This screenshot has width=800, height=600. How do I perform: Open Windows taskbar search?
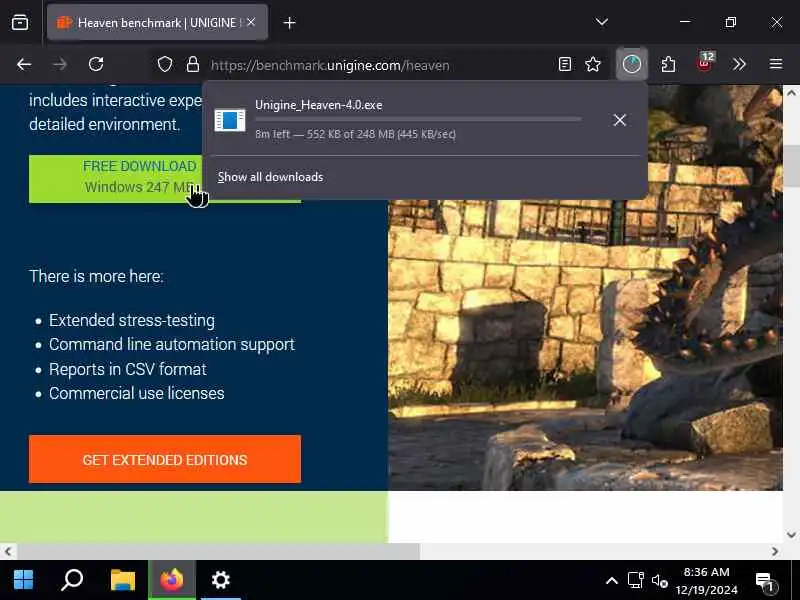coord(72,580)
